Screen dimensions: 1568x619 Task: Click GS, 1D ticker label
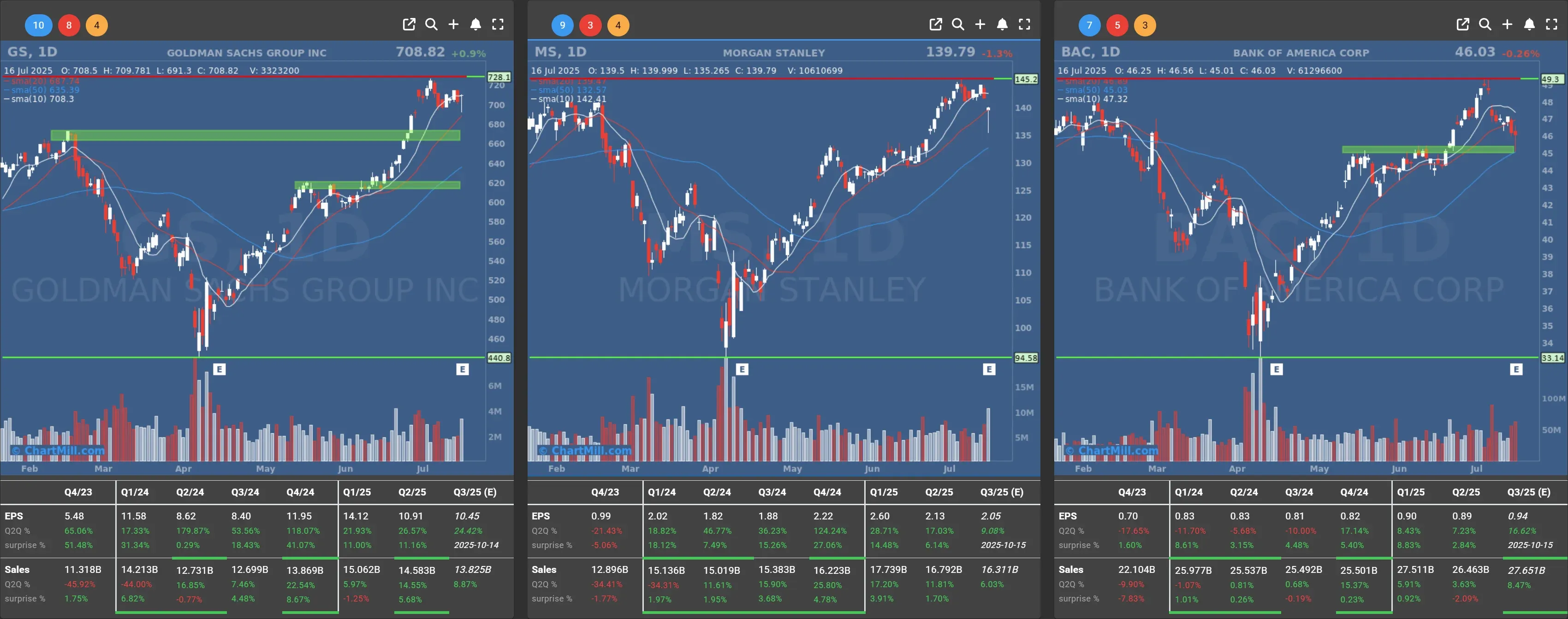click(32, 52)
